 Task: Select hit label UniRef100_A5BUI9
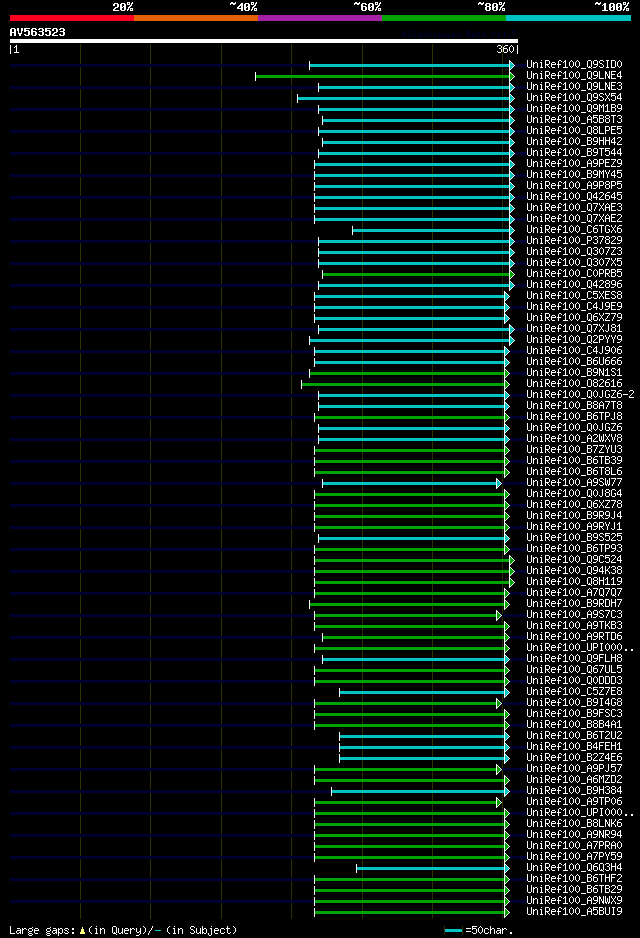coord(574,912)
